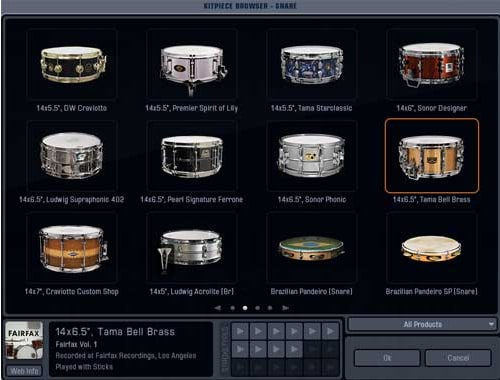Go to previous page with left arrow
This screenshot has width=500, height=380.
[217, 308]
